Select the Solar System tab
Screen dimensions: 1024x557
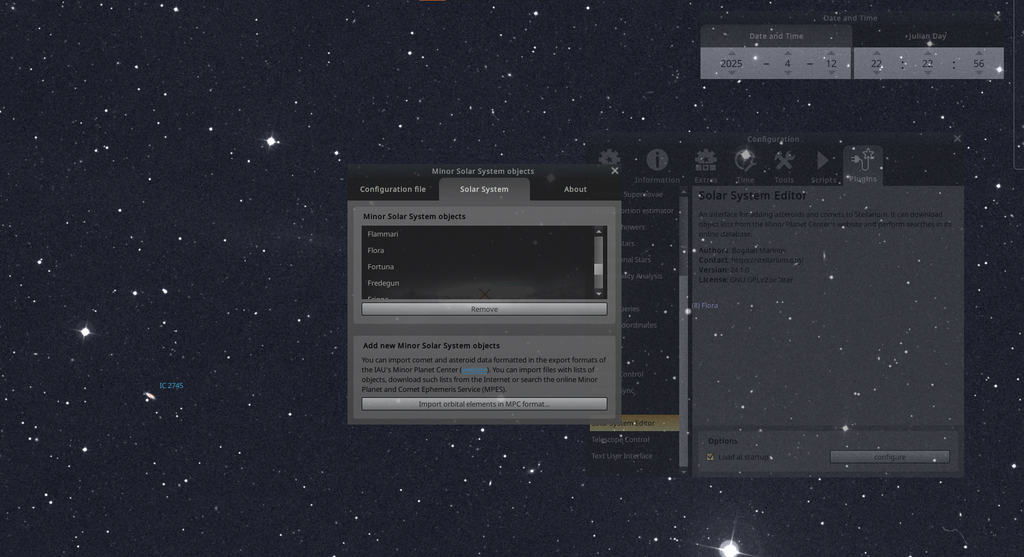pyautogui.click(x=484, y=189)
